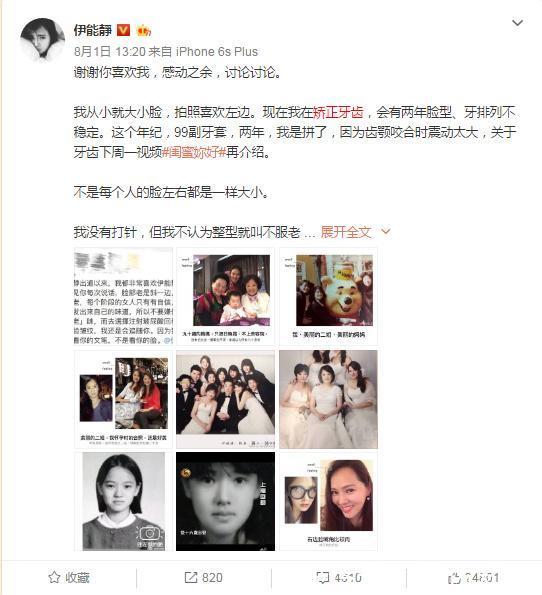Image resolution: width=542 pixels, height=595 pixels.
Task: Open the 矫正牙齿 highlighted link
Action: [x=338, y=112]
